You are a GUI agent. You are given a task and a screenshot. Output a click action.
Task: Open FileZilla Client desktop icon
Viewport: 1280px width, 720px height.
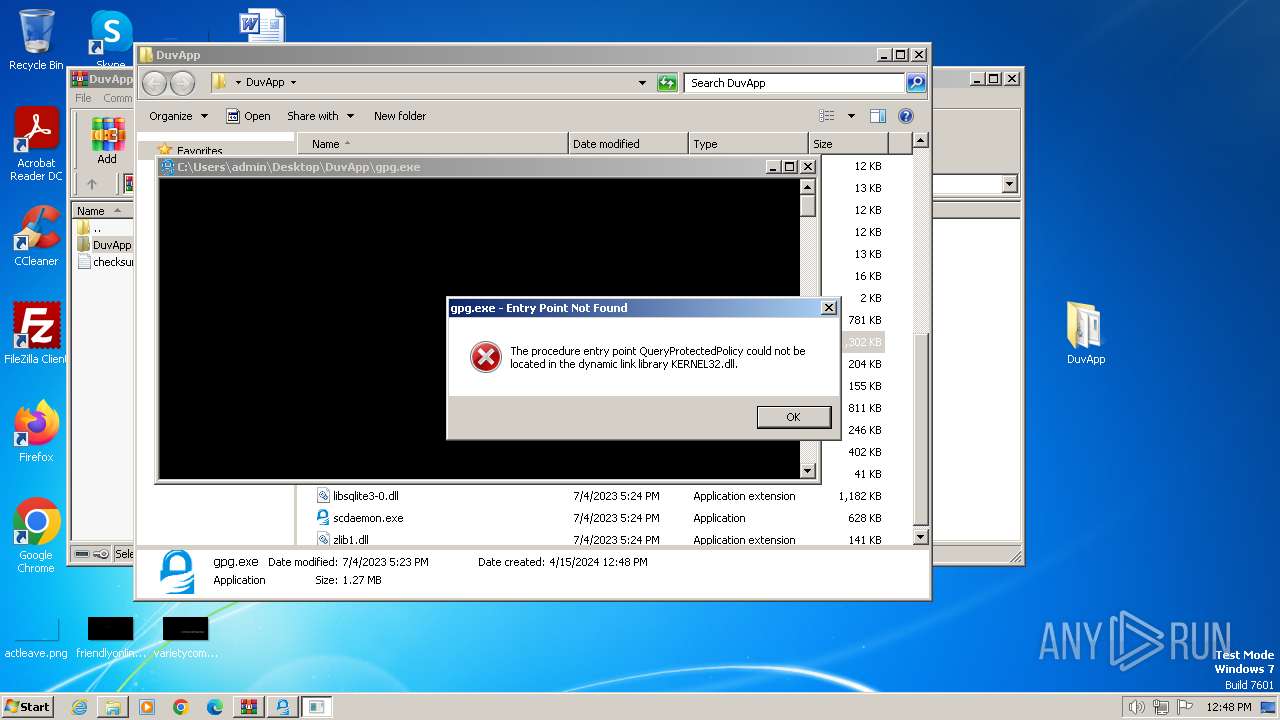pyautogui.click(x=36, y=334)
